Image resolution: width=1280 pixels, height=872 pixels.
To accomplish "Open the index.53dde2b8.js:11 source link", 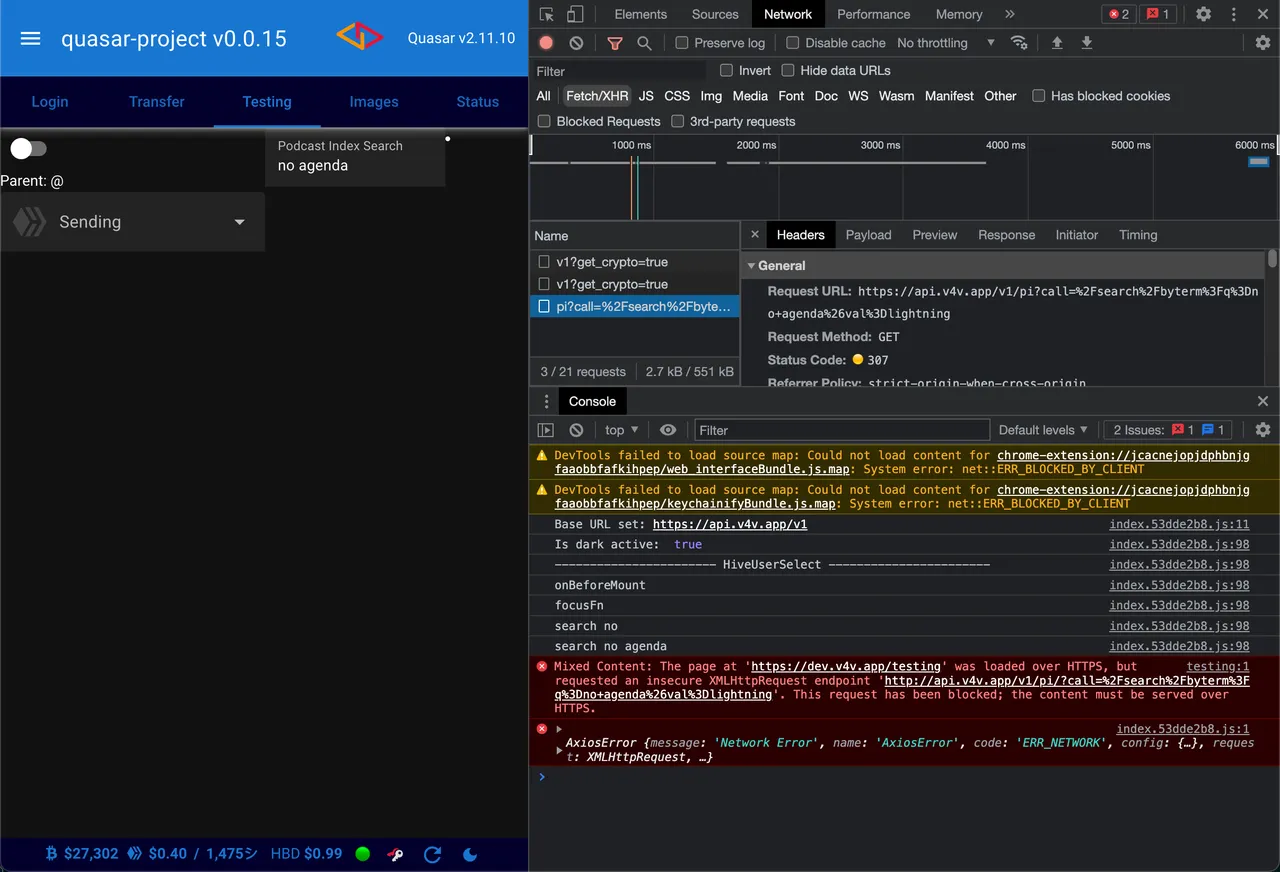I will (x=1179, y=524).
